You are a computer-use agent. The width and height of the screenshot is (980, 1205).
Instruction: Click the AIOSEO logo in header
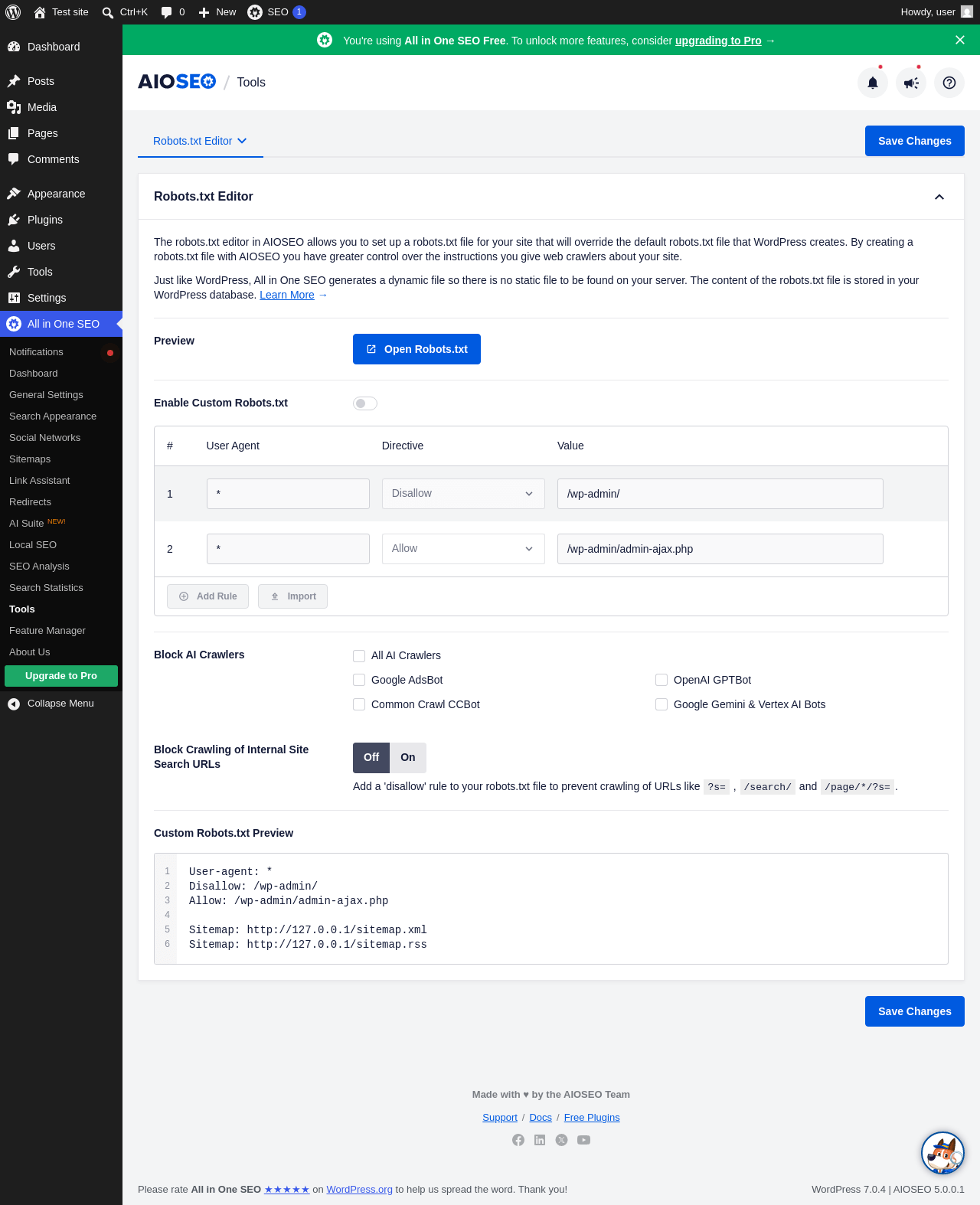(177, 82)
